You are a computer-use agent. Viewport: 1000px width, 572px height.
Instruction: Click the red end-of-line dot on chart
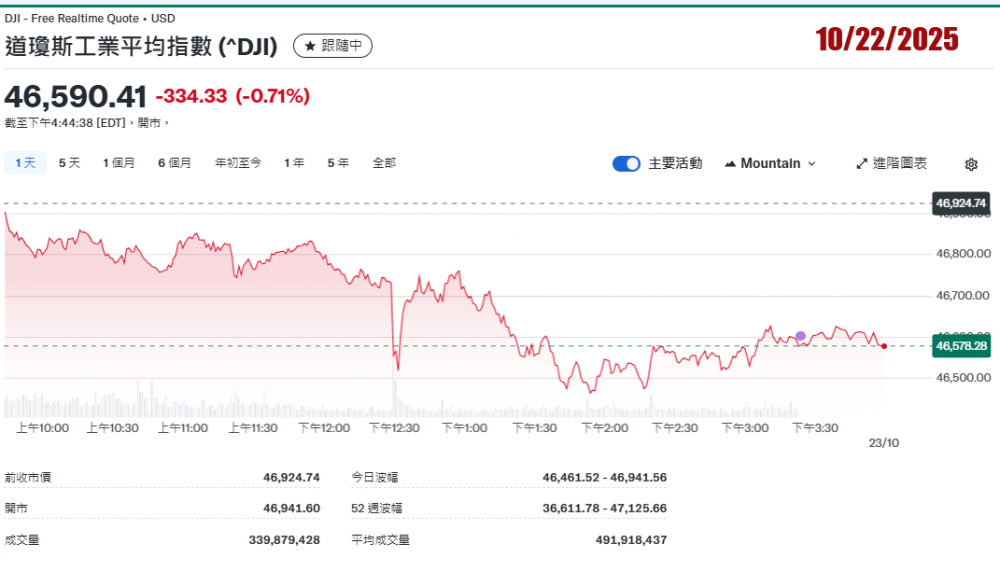(x=884, y=346)
